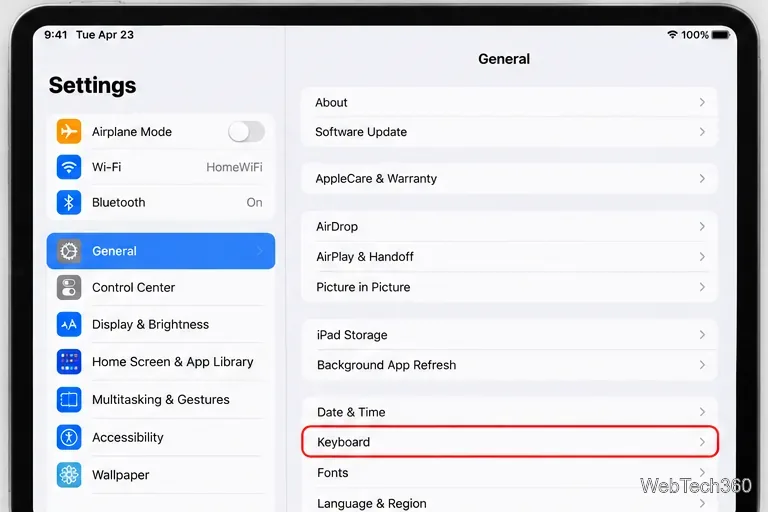
Task: Tap the 100% battery percentage
Action: (695, 35)
